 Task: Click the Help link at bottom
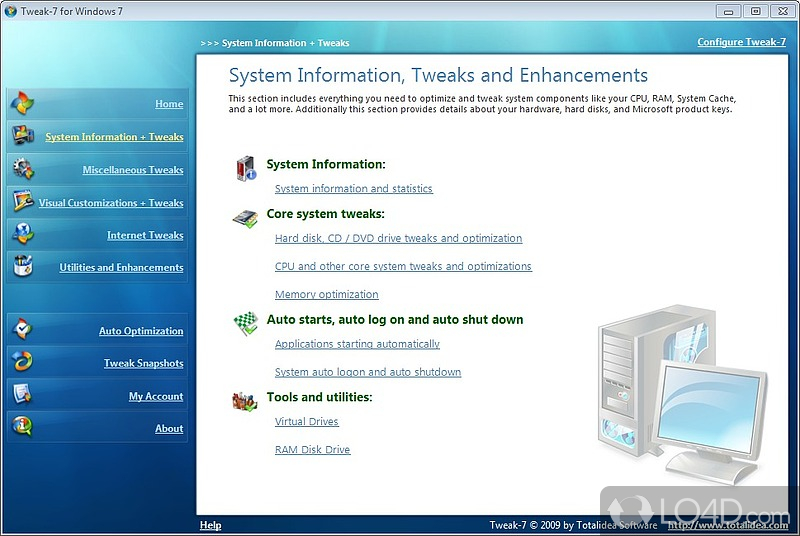[210, 525]
